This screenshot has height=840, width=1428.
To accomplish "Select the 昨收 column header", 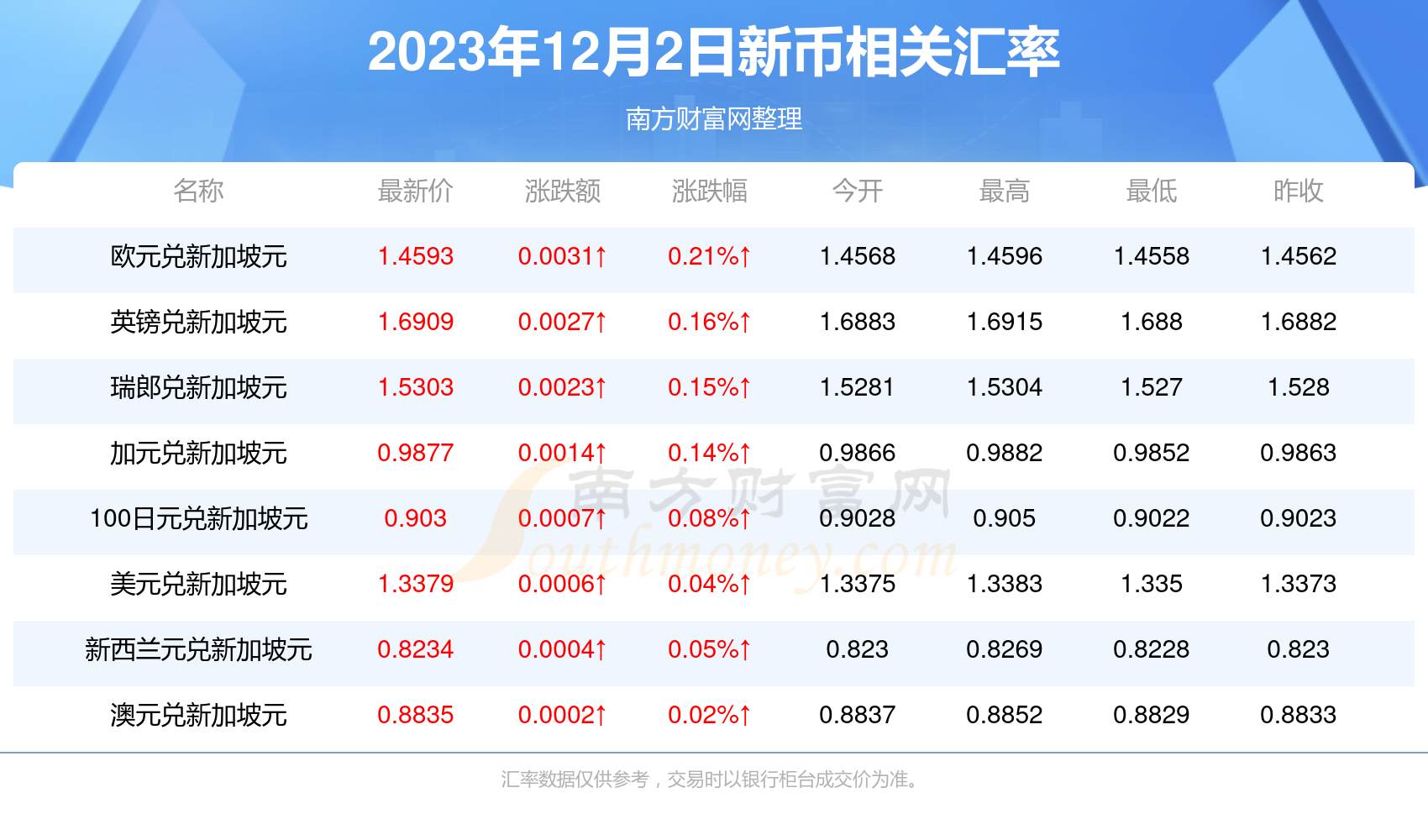I will (x=1299, y=191).
